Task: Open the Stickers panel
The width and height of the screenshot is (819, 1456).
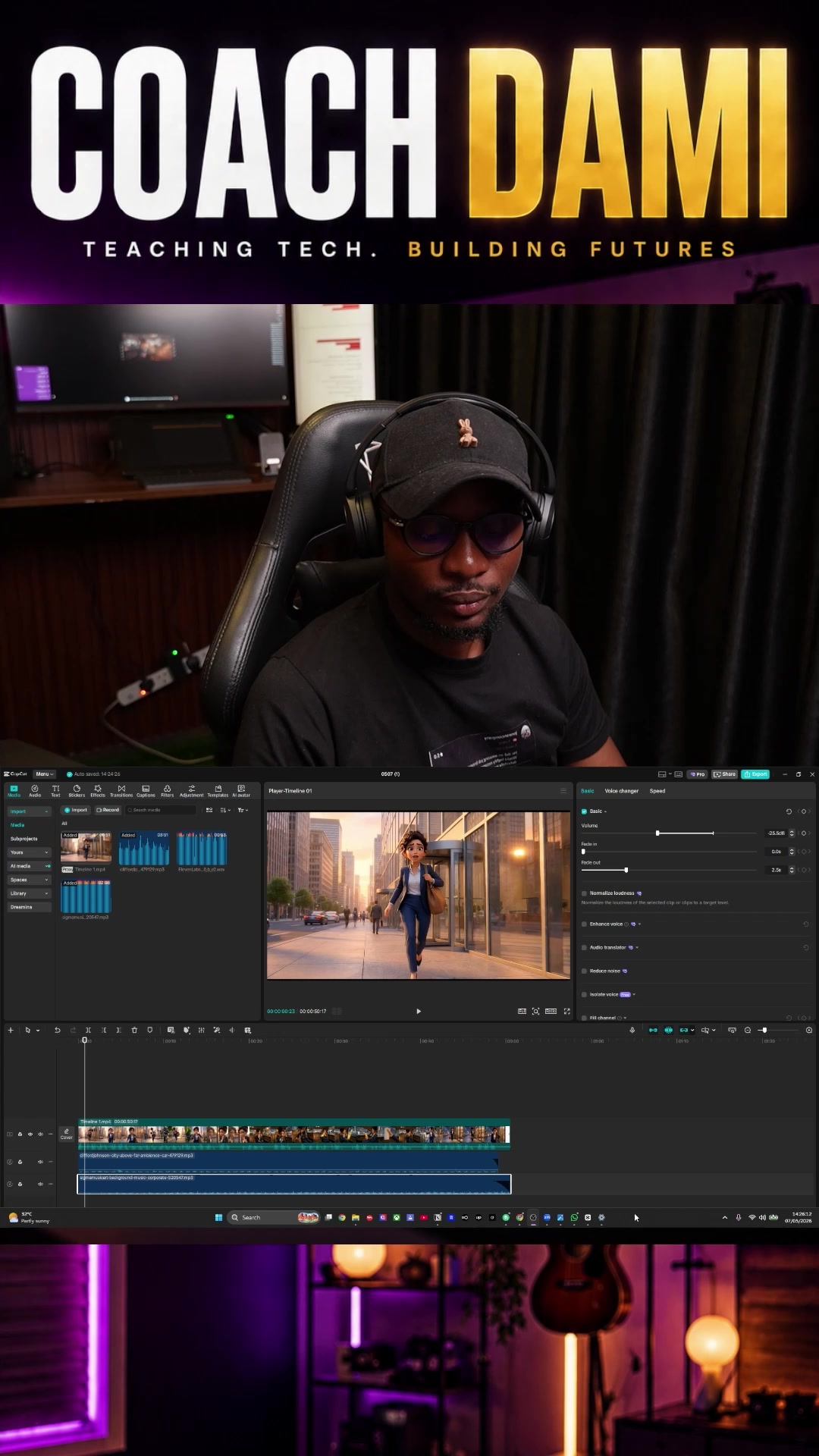Action: (x=77, y=791)
